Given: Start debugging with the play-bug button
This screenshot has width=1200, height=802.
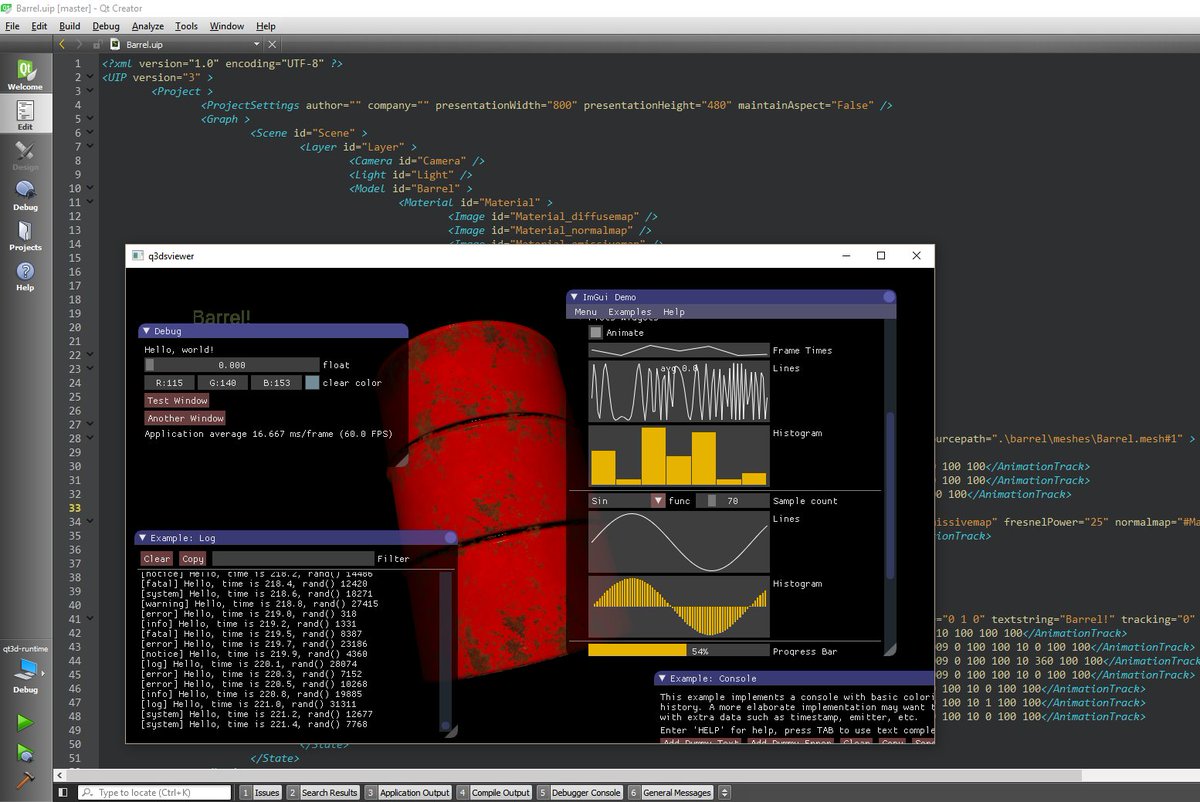Looking at the screenshot, I should [25, 752].
